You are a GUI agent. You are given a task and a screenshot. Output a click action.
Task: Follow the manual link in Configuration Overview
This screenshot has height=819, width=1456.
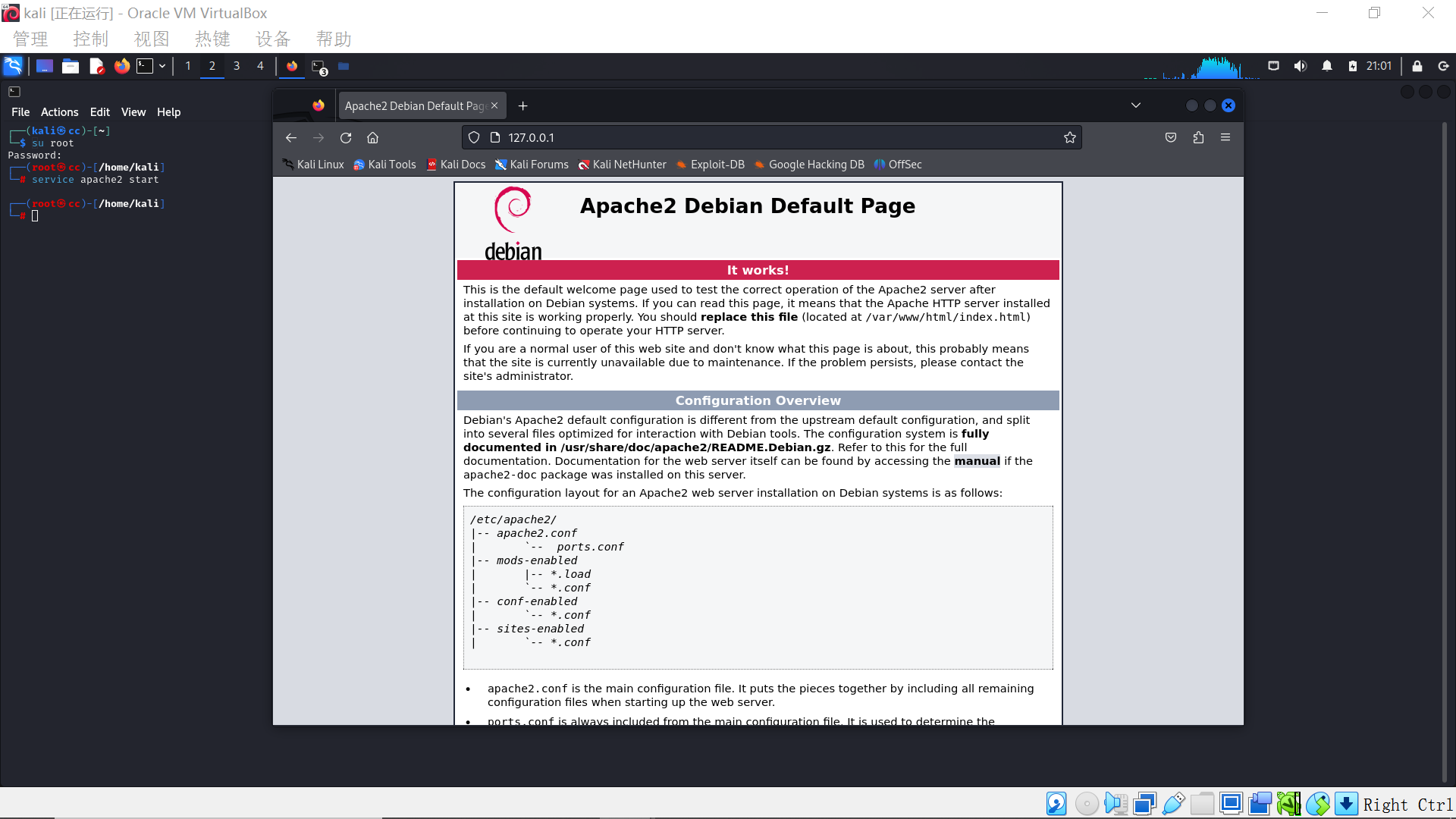point(977,461)
